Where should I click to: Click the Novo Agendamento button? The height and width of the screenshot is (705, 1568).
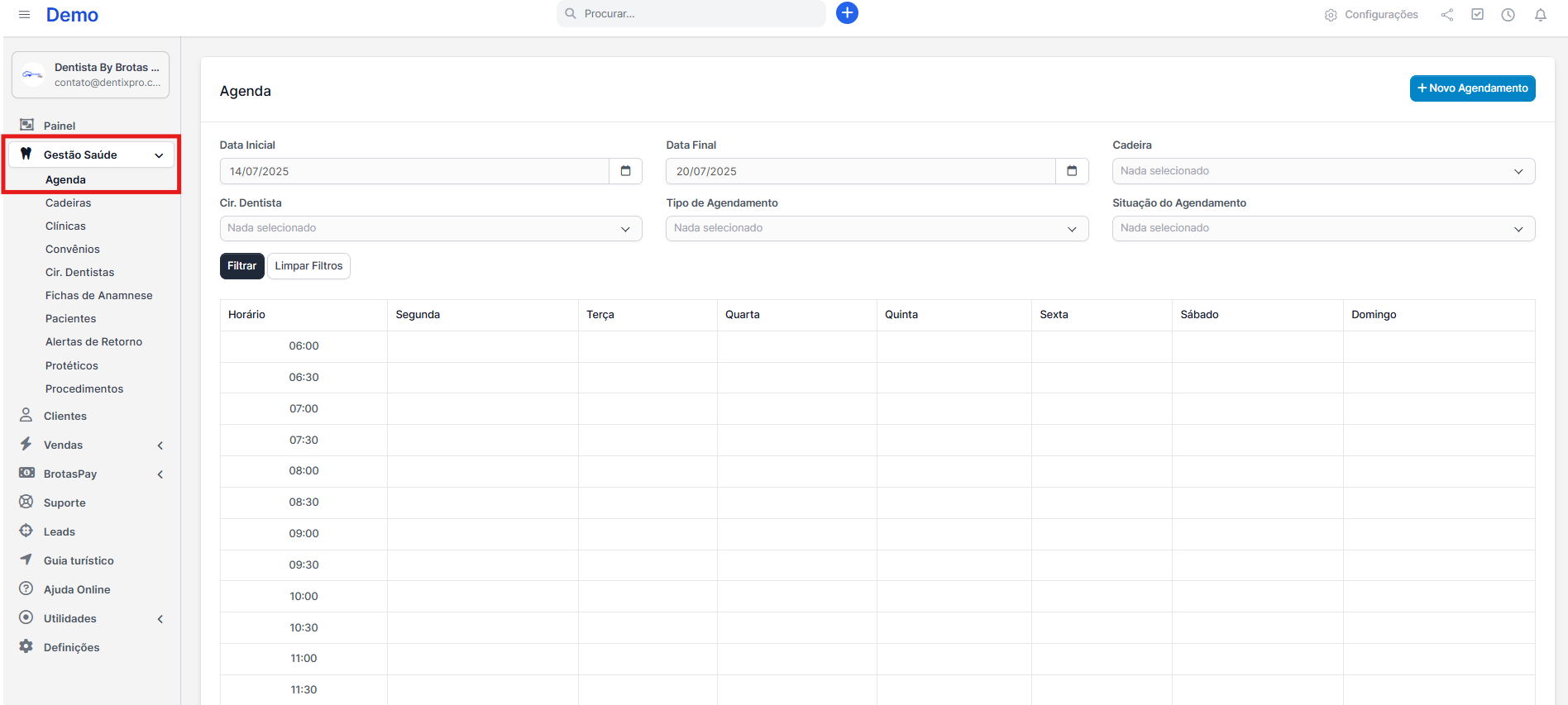point(1472,88)
